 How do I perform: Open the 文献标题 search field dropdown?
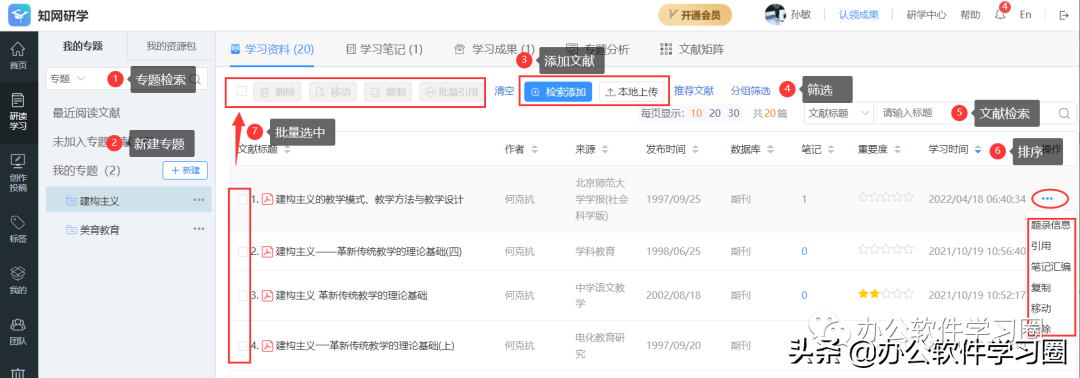839,113
